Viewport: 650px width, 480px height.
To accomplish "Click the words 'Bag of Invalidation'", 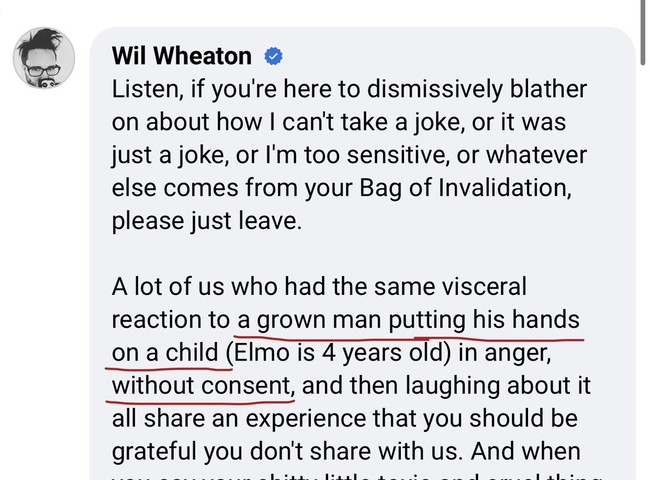I will tap(463, 188).
